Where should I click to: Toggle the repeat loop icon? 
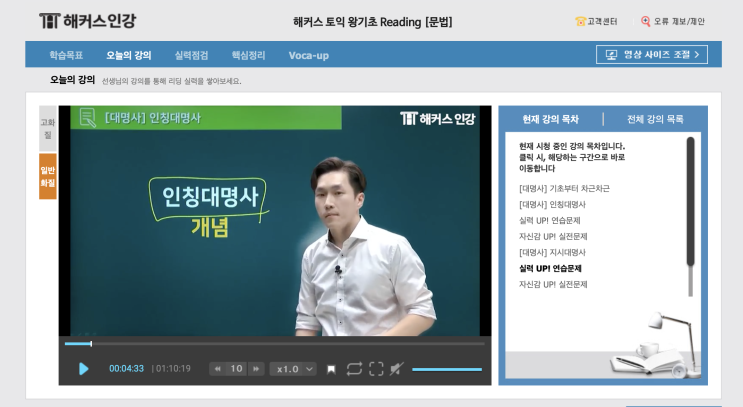click(354, 369)
